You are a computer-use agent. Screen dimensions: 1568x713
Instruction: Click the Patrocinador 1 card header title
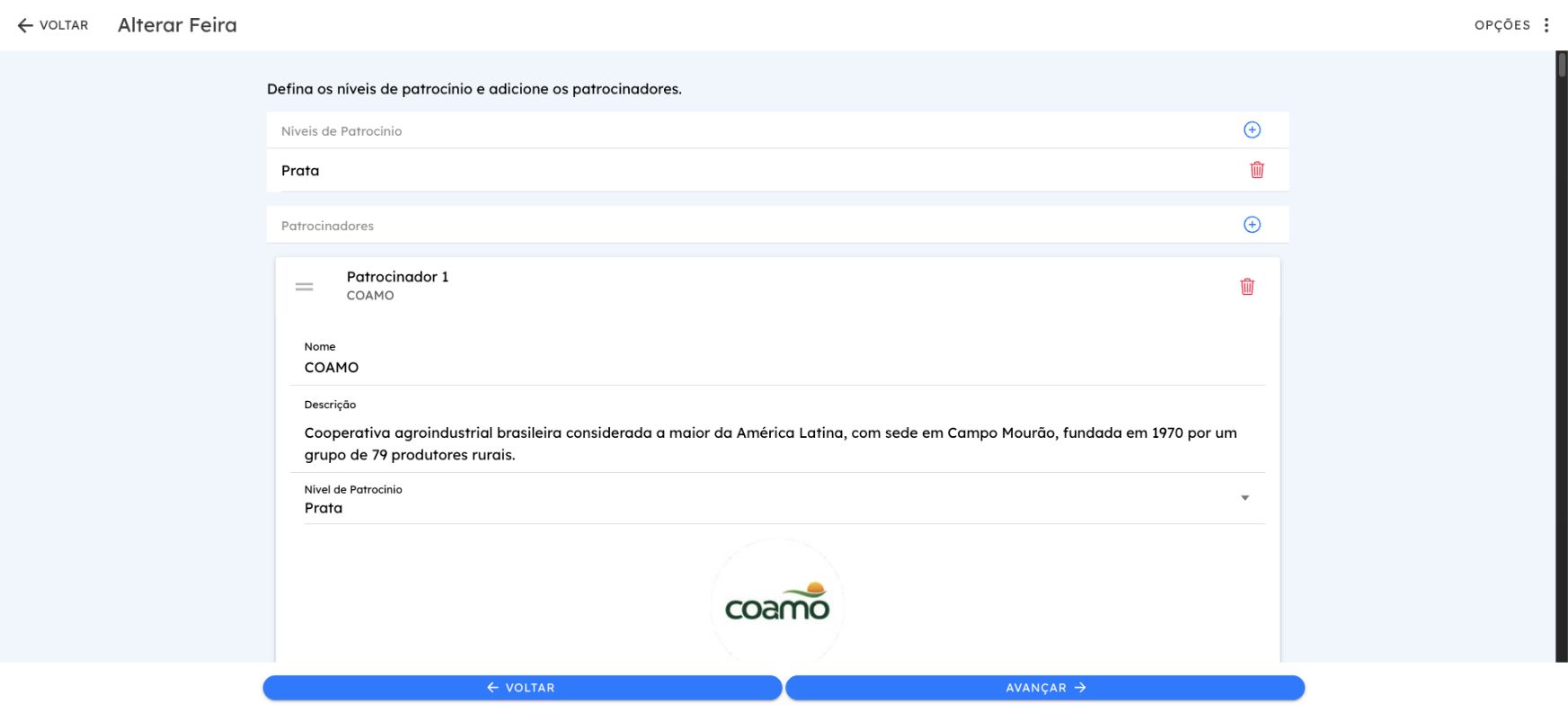[398, 277]
